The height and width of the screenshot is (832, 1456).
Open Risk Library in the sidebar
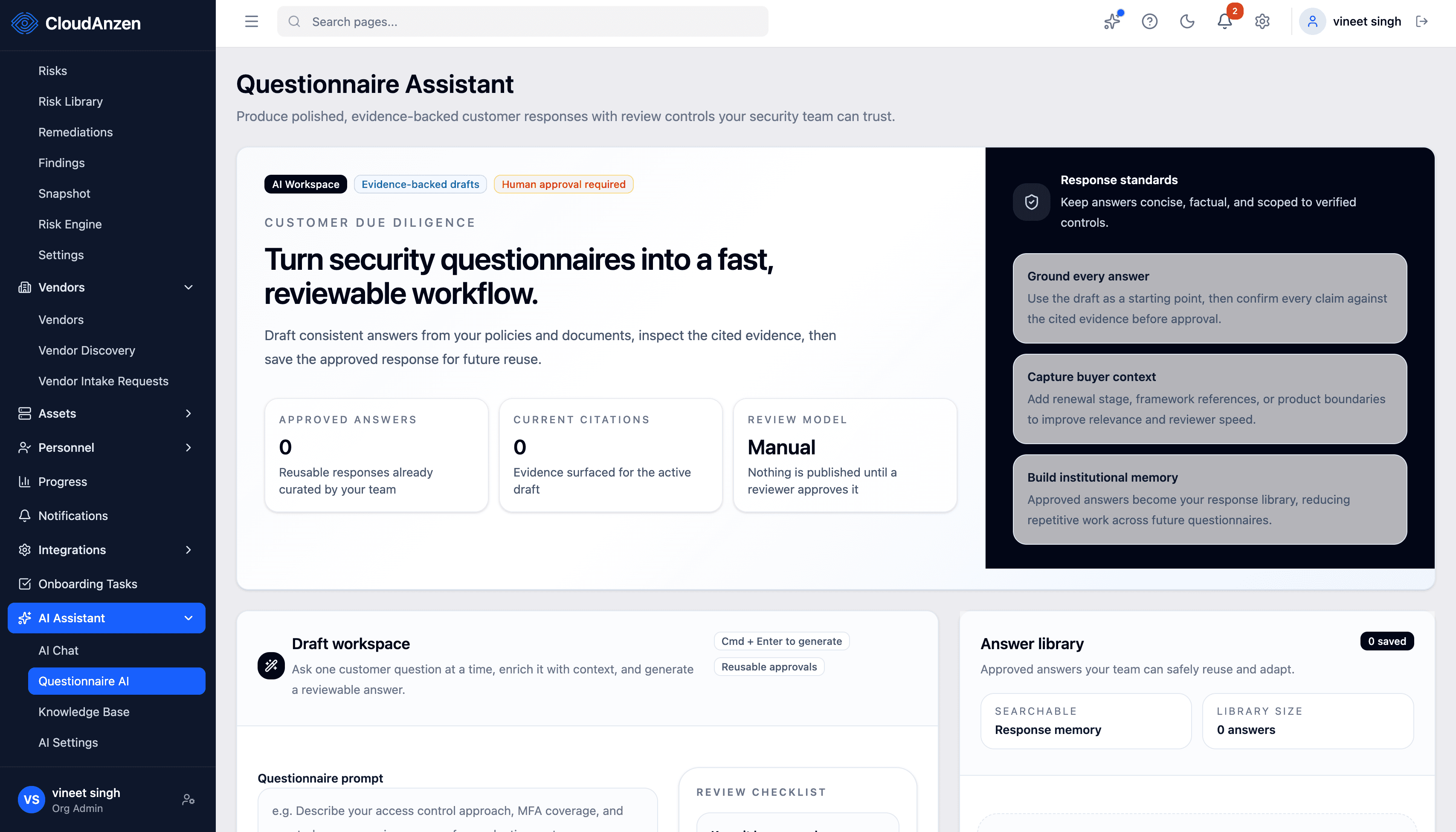(x=70, y=102)
